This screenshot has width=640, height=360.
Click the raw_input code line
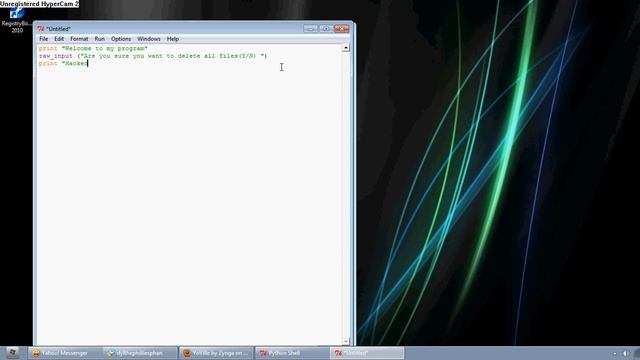[153, 56]
